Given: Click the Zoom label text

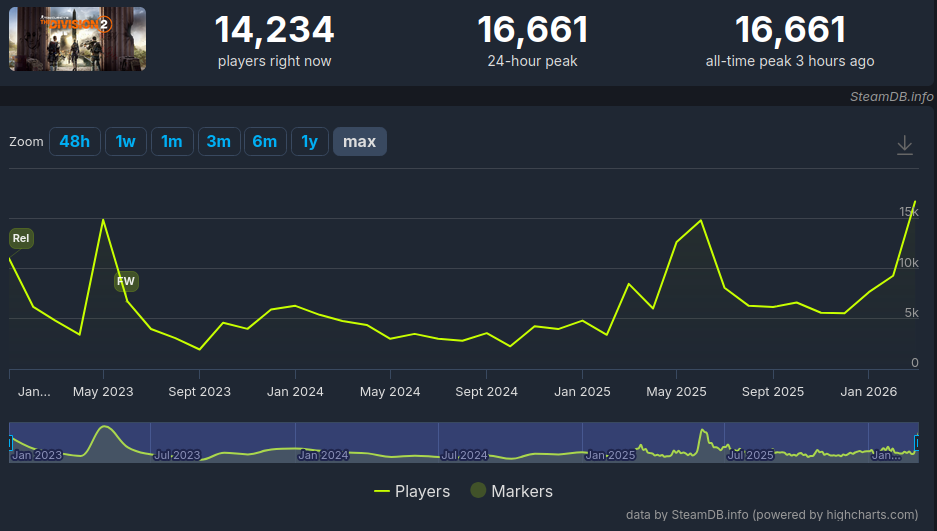Looking at the screenshot, I should point(26,142).
